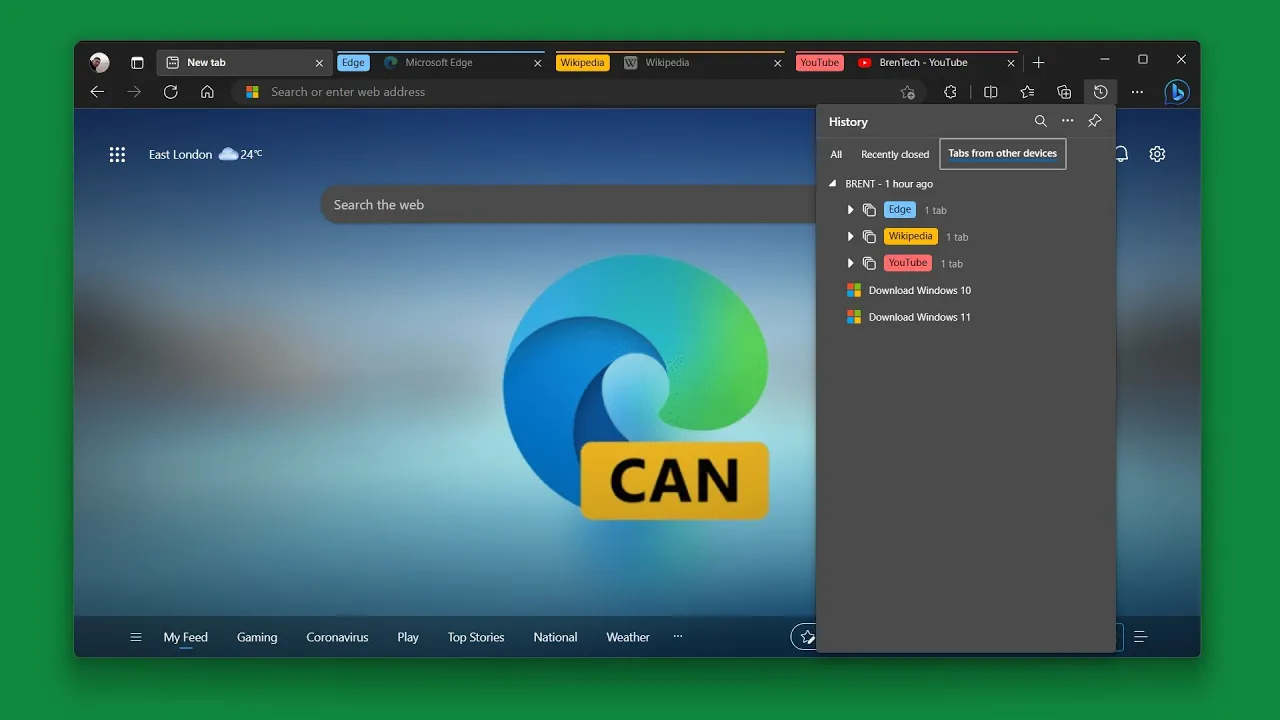Show more feed categories ellipsis
The width and height of the screenshot is (1280, 720).
tap(678, 636)
